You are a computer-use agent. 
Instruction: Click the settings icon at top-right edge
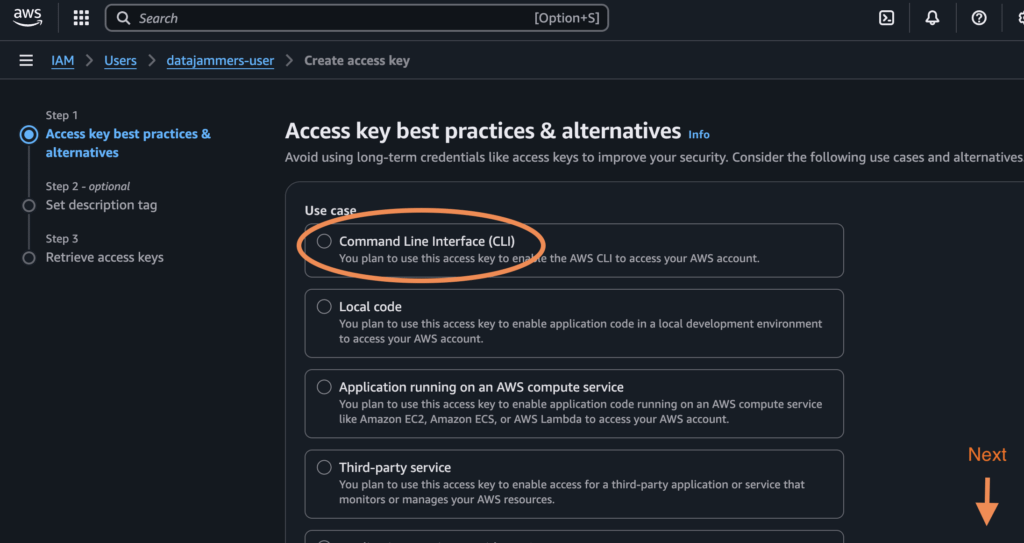[1017, 18]
